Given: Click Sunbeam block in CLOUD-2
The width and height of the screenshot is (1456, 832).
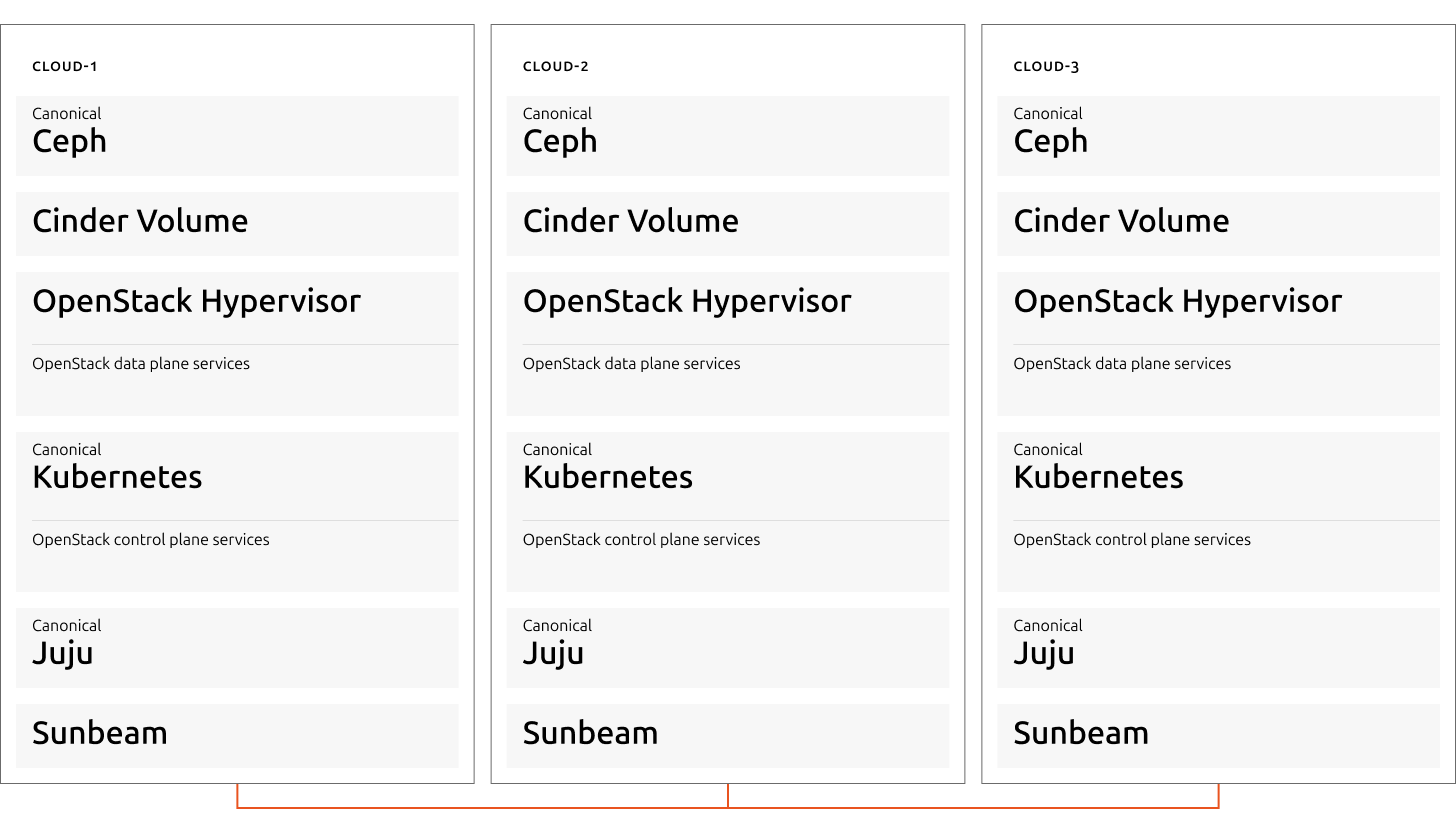Looking at the screenshot, I should 728,736.
